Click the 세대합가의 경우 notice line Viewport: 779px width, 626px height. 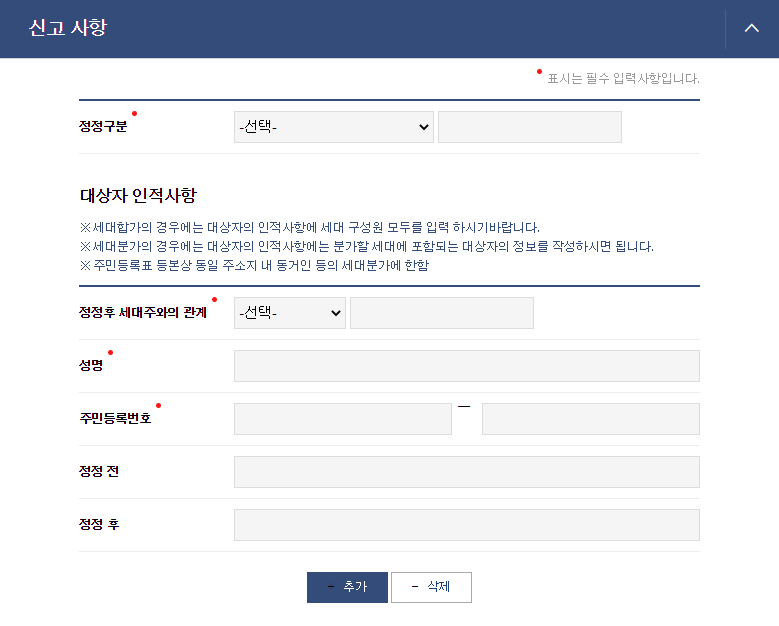click(x=310, y=228)
